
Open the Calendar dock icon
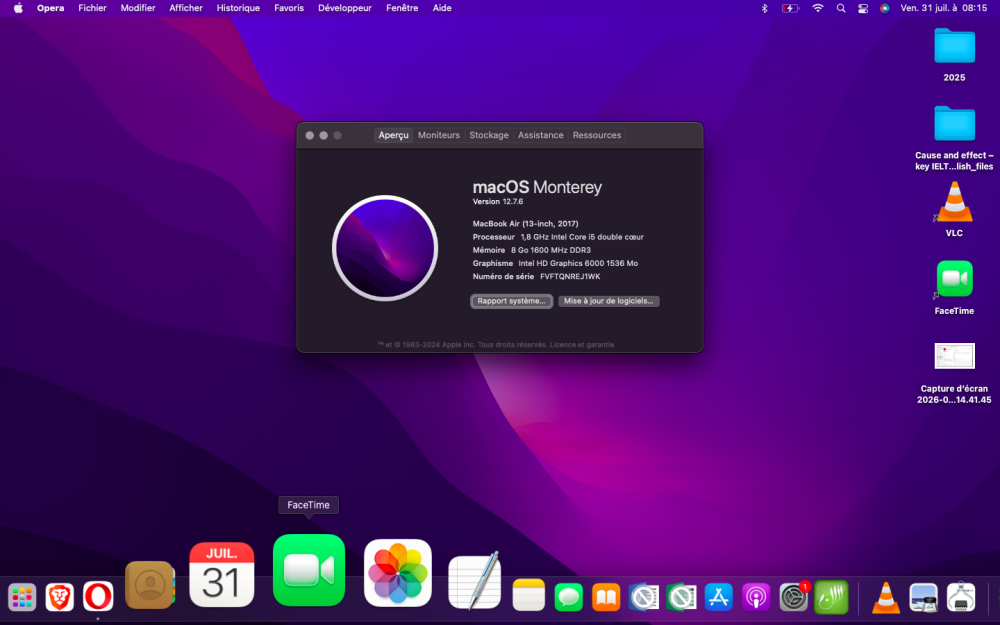pyautogui.click(x=221, y=575)
